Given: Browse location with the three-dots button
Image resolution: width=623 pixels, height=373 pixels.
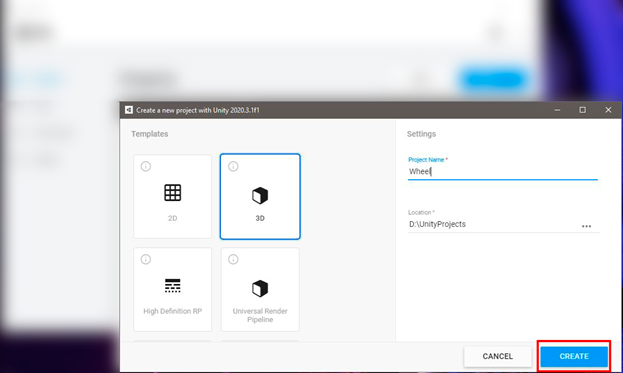Looking at the screenshot, I should (x=586, y=226).
